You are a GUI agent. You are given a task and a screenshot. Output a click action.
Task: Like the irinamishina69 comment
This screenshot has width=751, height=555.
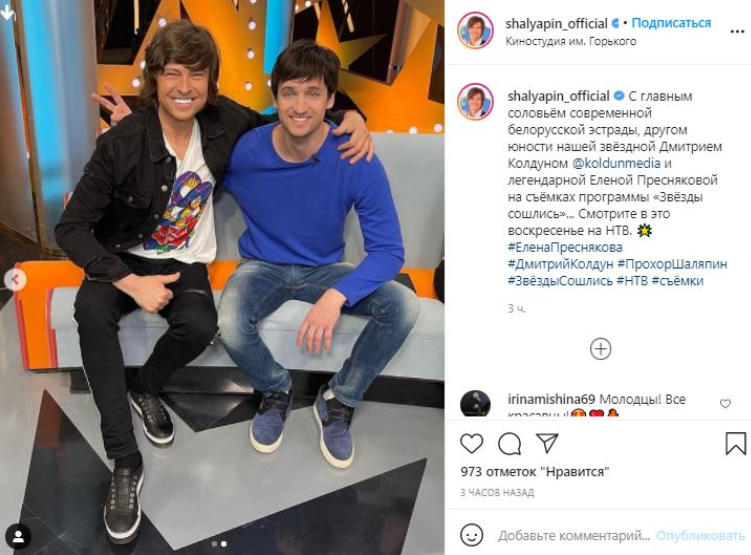click(x=725, y=404)
